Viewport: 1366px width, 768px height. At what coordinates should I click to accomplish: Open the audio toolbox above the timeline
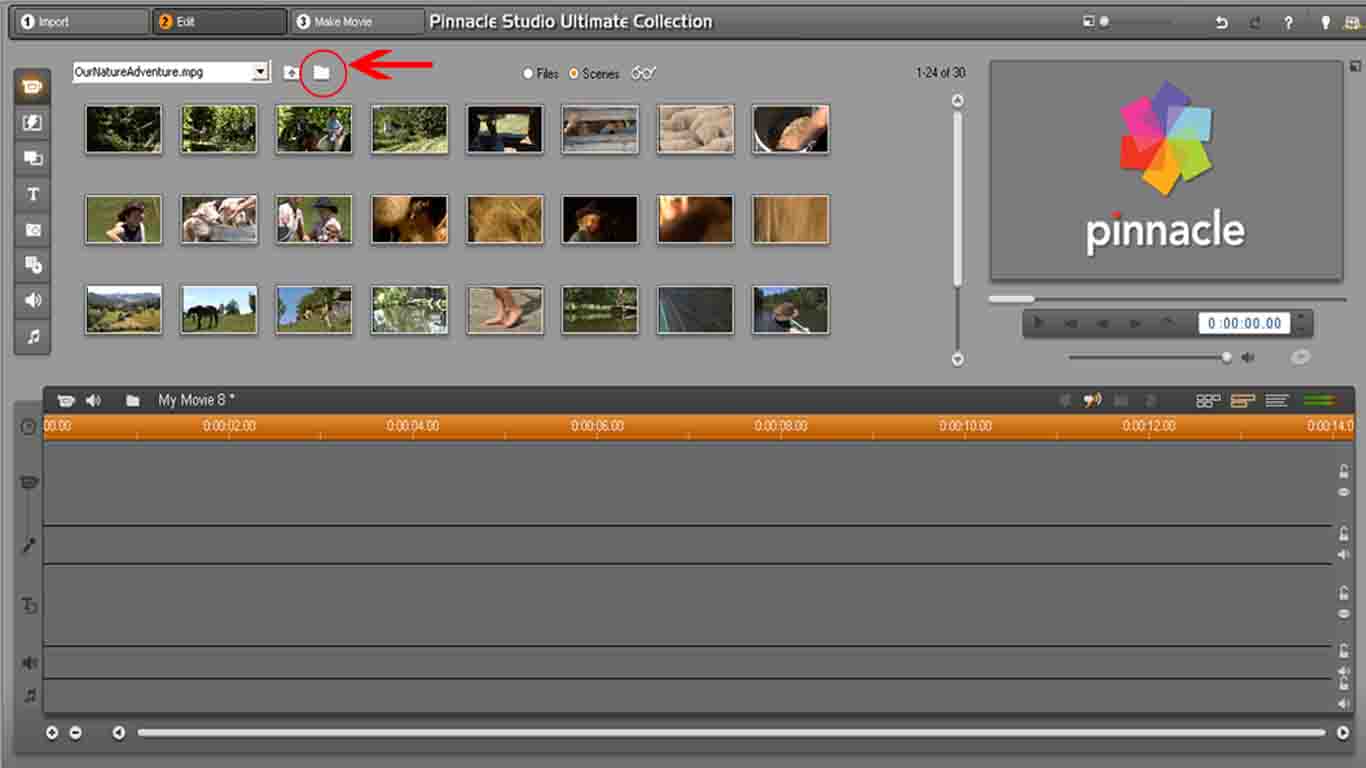coord(93,400)
